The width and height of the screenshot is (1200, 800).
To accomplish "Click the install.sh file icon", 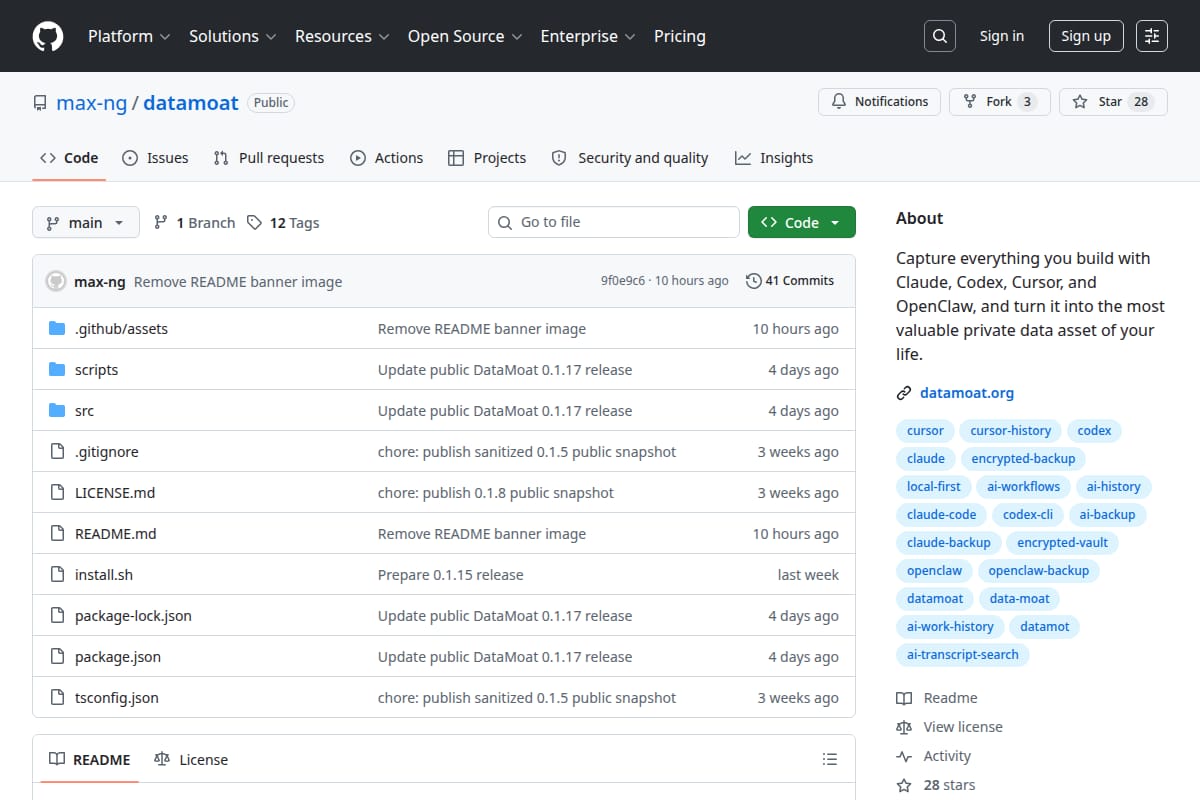I will 57,574.
